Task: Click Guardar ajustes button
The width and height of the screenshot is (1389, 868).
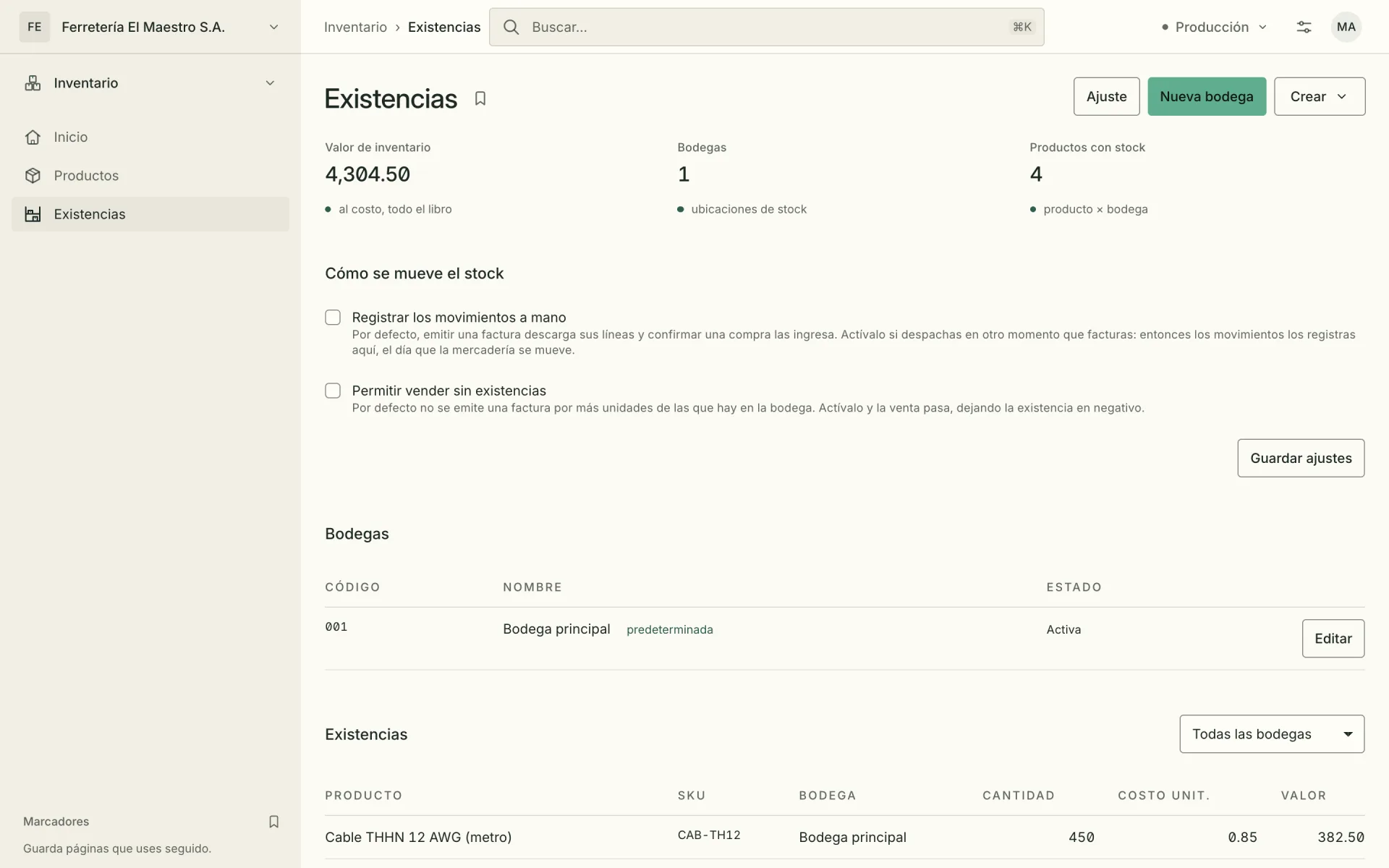Action: click(1301, 458)
